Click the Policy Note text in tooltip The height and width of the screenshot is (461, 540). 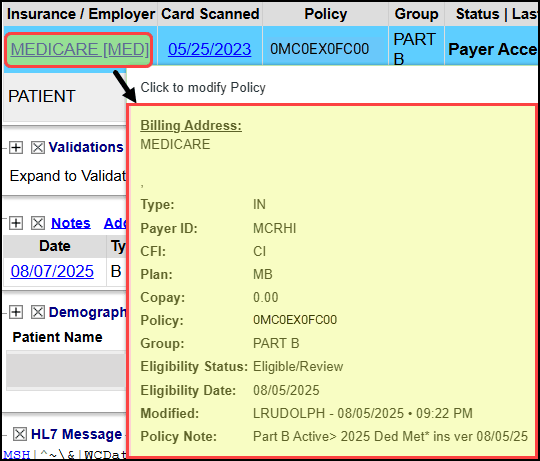pos(391,436)
